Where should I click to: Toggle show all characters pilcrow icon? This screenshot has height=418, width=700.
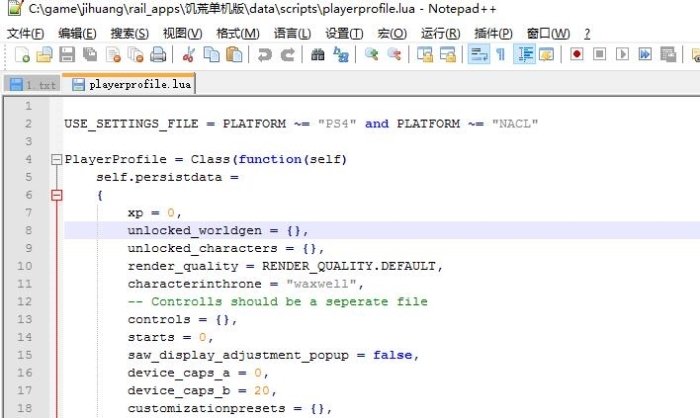tap(501, 54)
